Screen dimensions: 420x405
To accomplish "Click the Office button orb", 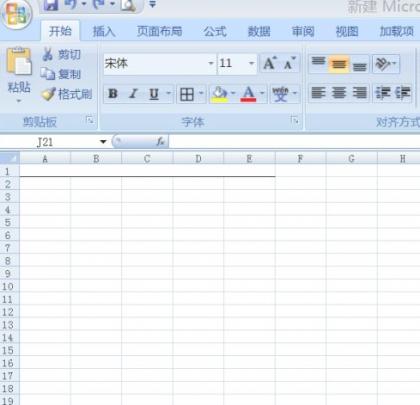I will 17,14.
